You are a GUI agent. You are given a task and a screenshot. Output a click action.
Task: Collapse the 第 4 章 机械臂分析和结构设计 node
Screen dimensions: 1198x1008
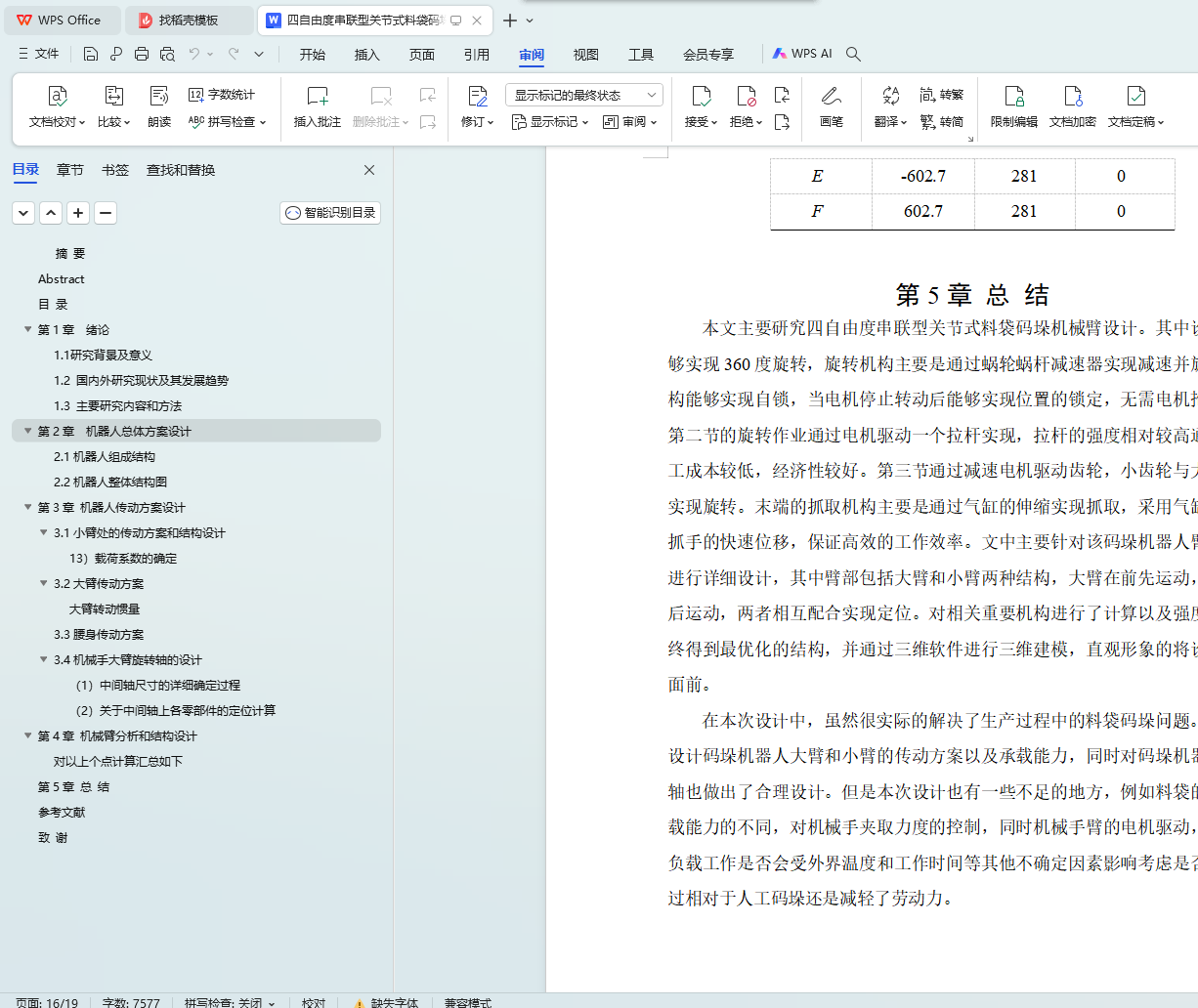pyautogui.click(x=28, y=735)
